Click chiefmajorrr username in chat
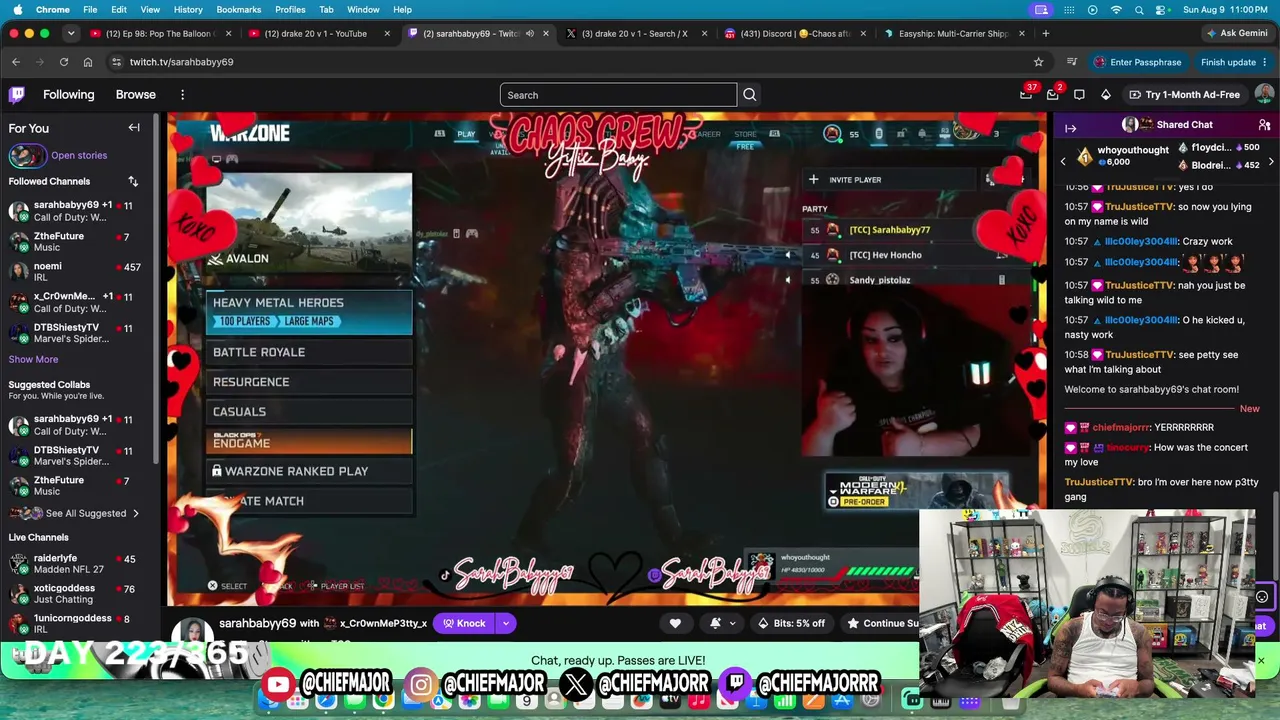 [x=1121, y=428]
